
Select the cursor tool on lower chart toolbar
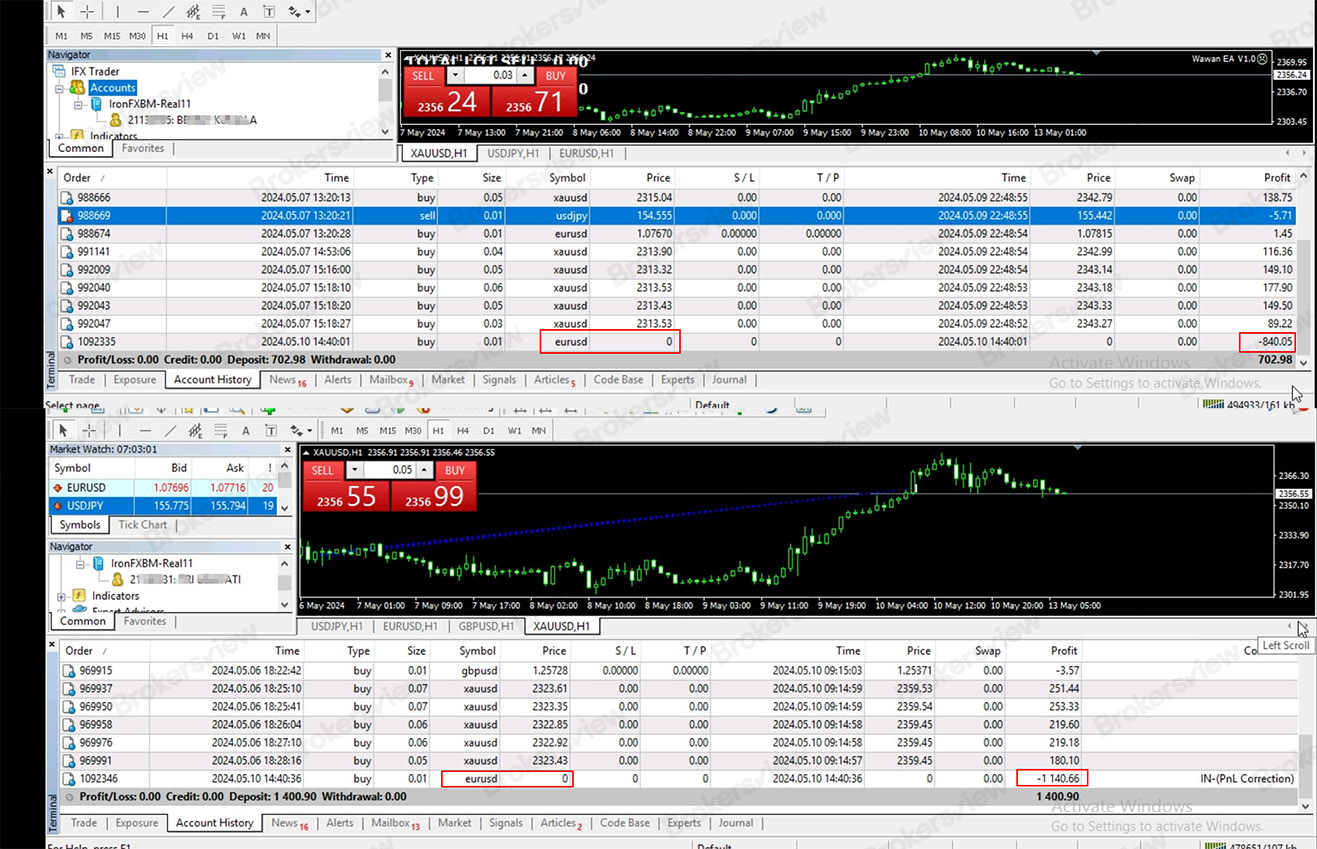click(x=63, y=430)
